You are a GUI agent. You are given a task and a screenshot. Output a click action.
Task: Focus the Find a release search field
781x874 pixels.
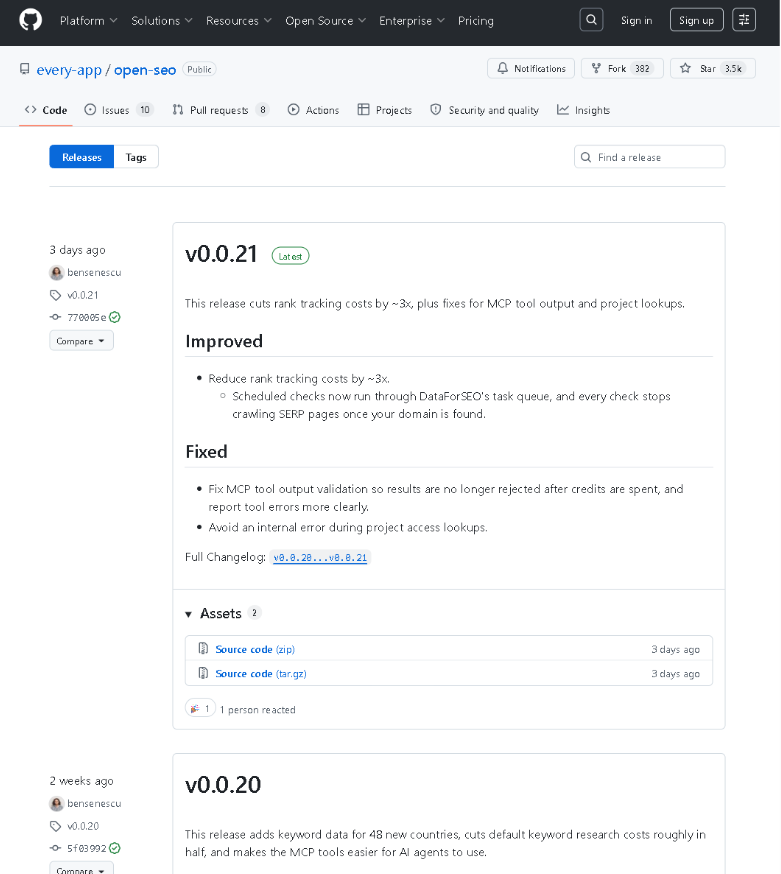tap(649, 157)
